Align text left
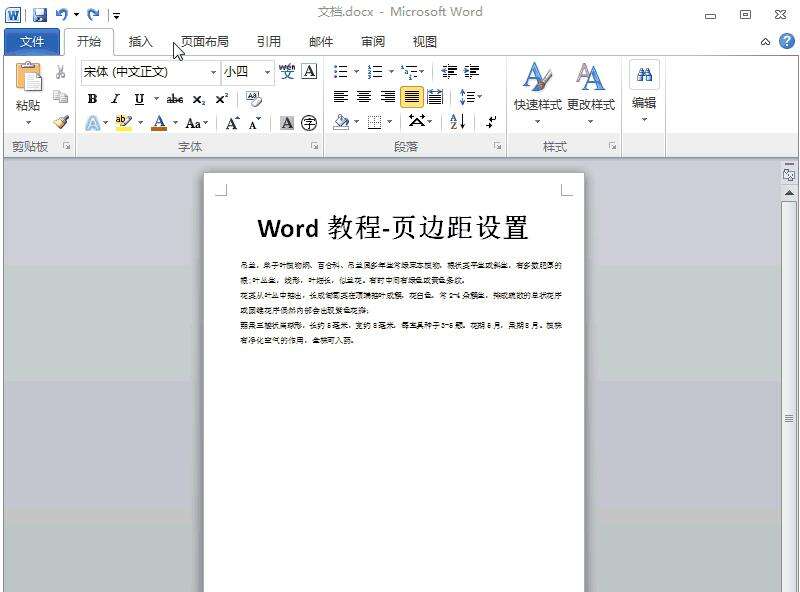This screenshot has width=800, height=592. pyautogui.click(x=340, y=96)
